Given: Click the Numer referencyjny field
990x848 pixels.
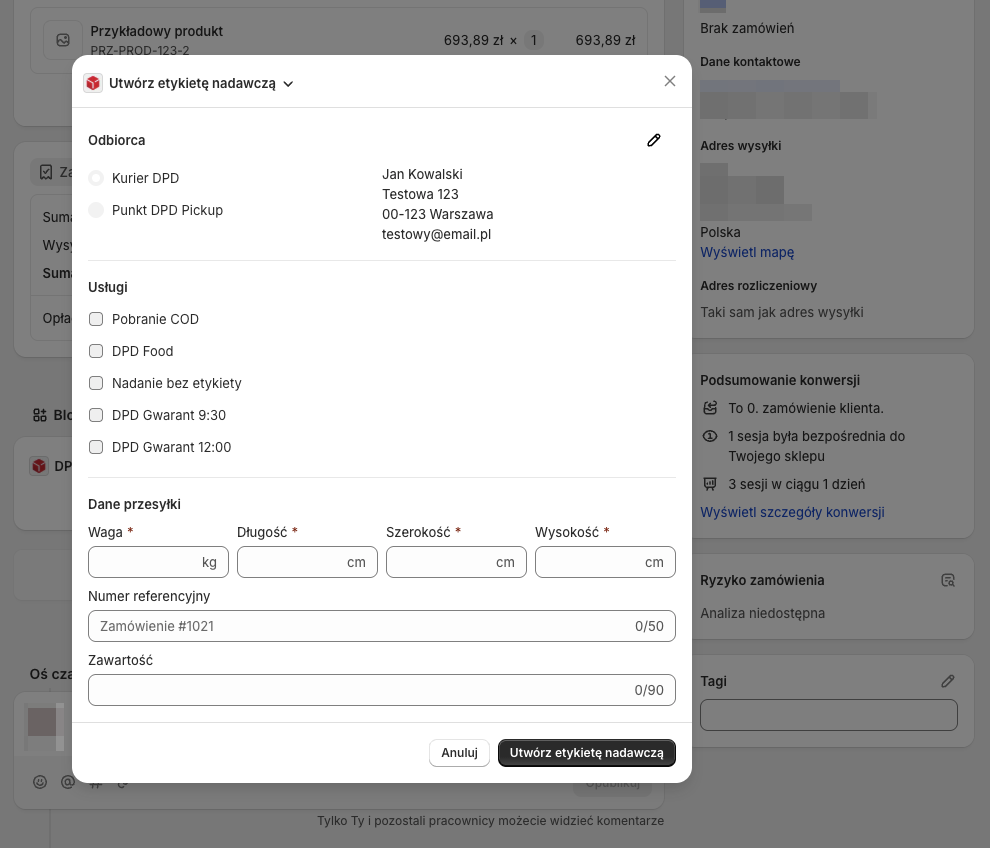Looking at the screenshot, I should pyautogui.click(x=382, y=626).
